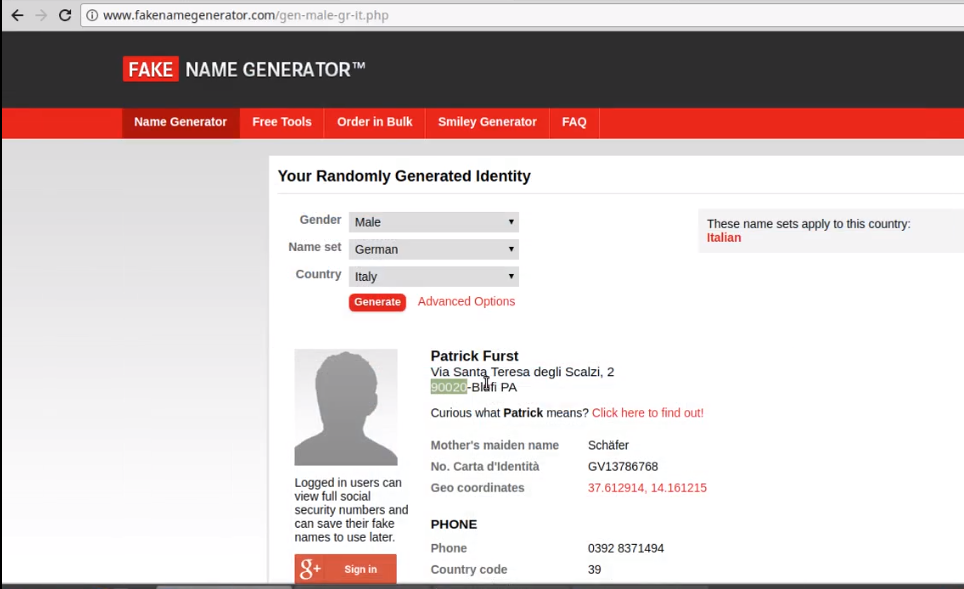
Task: Expand the Country dropdown showing Italy
Action: (x=433, y=276)
